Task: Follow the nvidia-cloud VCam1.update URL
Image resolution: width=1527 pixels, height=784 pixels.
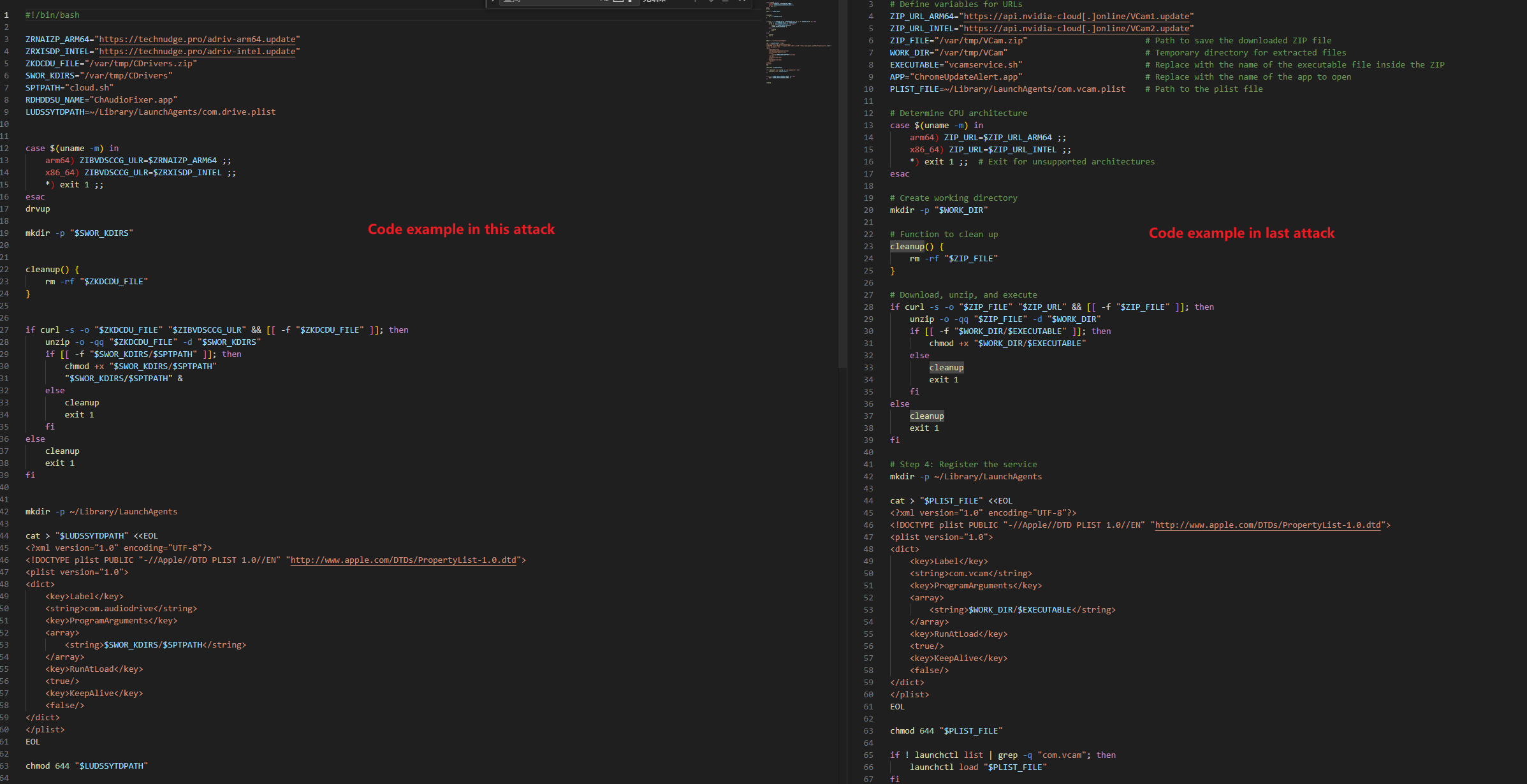Action: click(1076, 17)
